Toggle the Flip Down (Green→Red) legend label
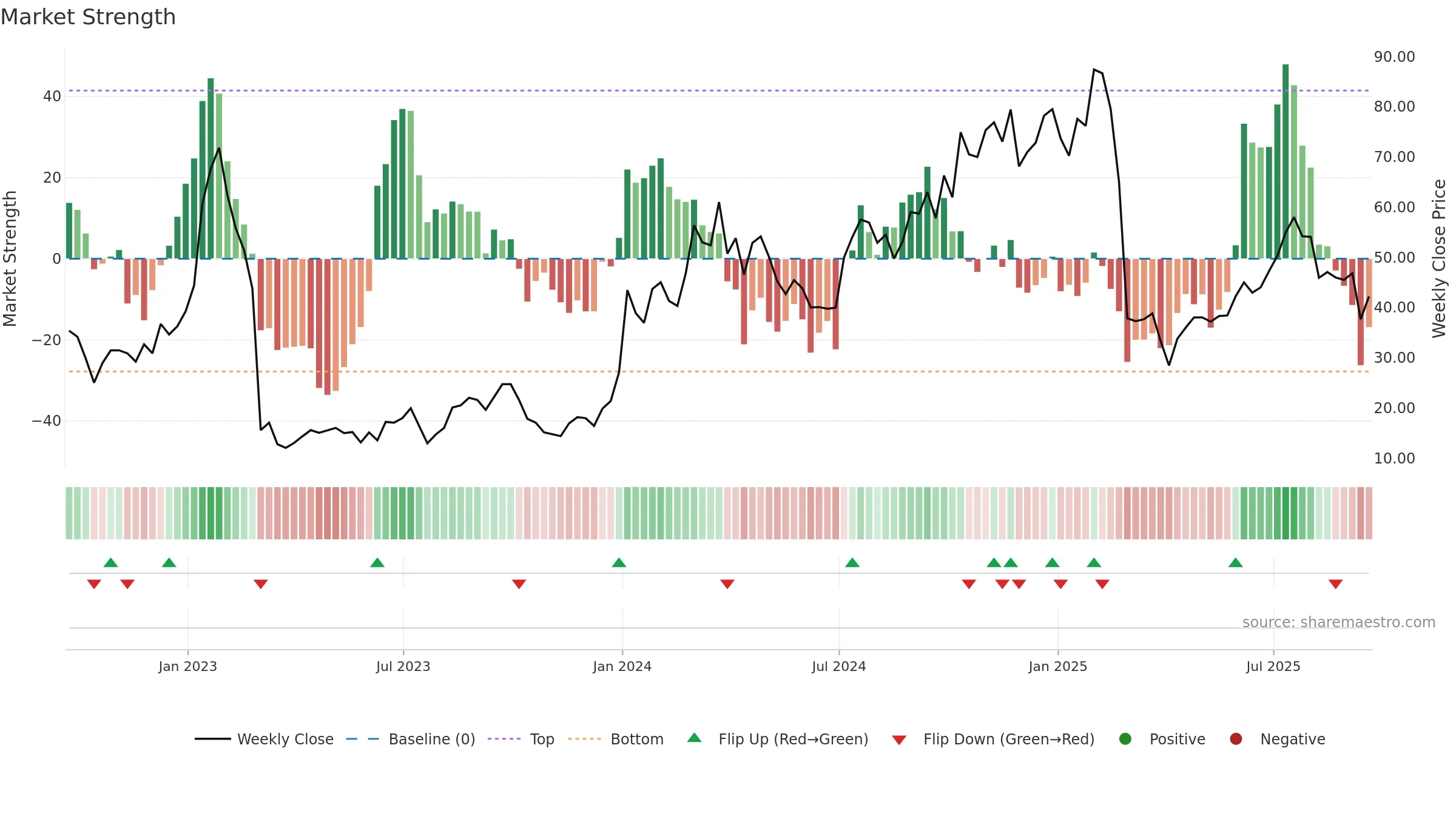Screen dimensions: 1456x819 1009,740
